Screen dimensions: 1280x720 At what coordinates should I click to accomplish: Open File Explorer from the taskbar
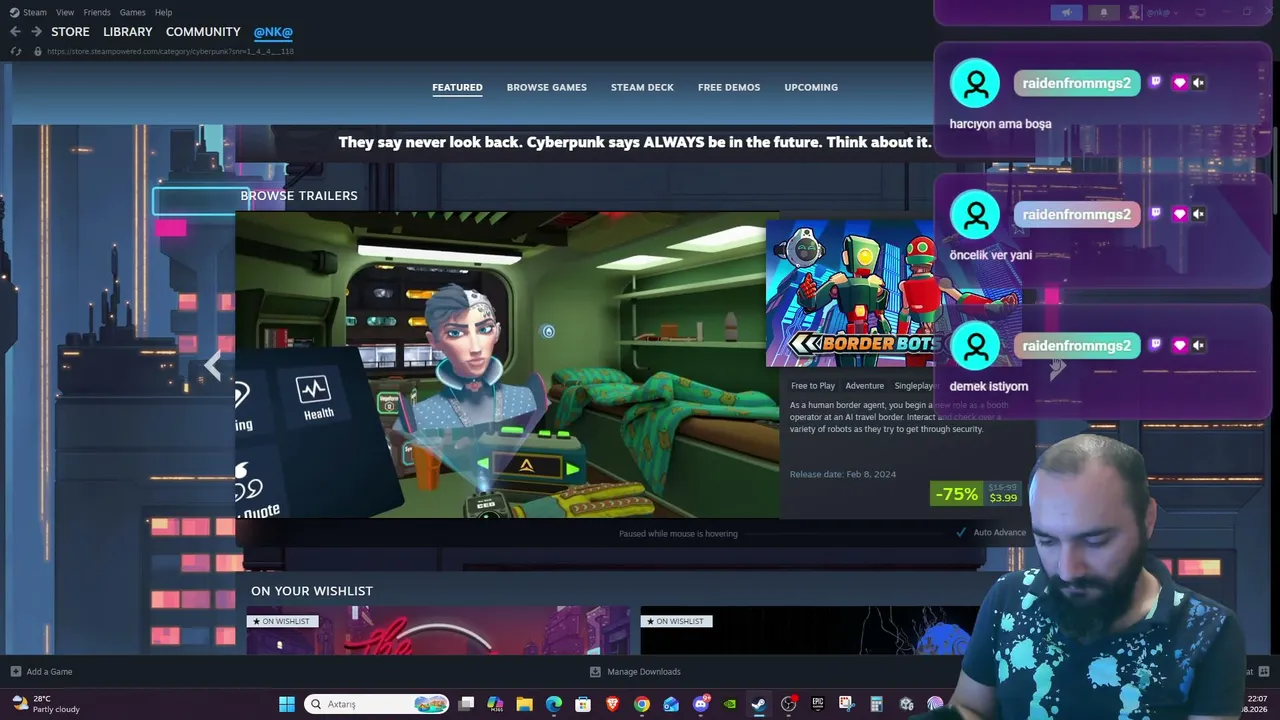click(x=524, y=704)
